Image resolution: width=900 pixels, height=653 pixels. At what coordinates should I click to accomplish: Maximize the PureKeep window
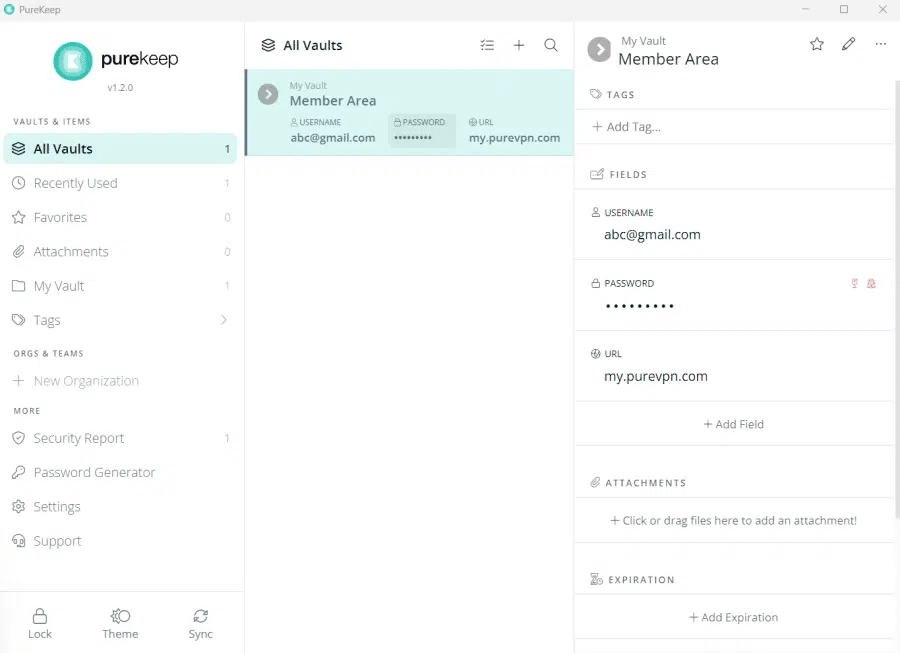click(844, 9)
